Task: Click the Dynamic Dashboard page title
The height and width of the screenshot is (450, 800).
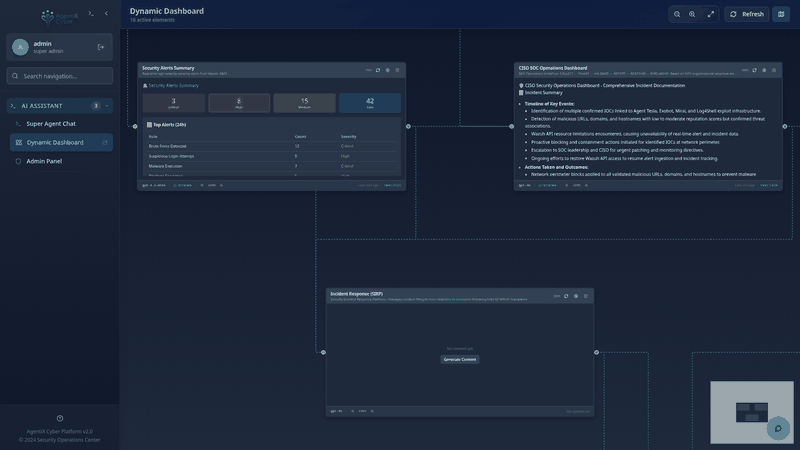Action: click(x=166, y=11)
